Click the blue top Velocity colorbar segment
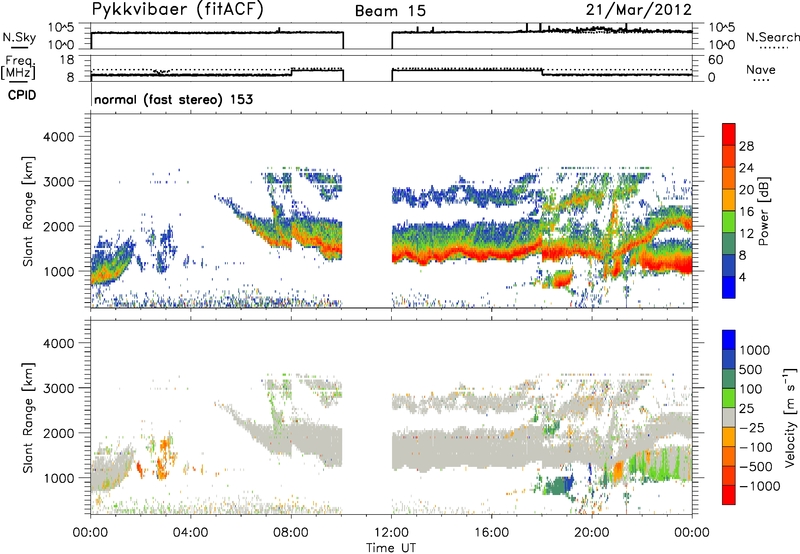800x554 pixels. (x=729, y=340)
